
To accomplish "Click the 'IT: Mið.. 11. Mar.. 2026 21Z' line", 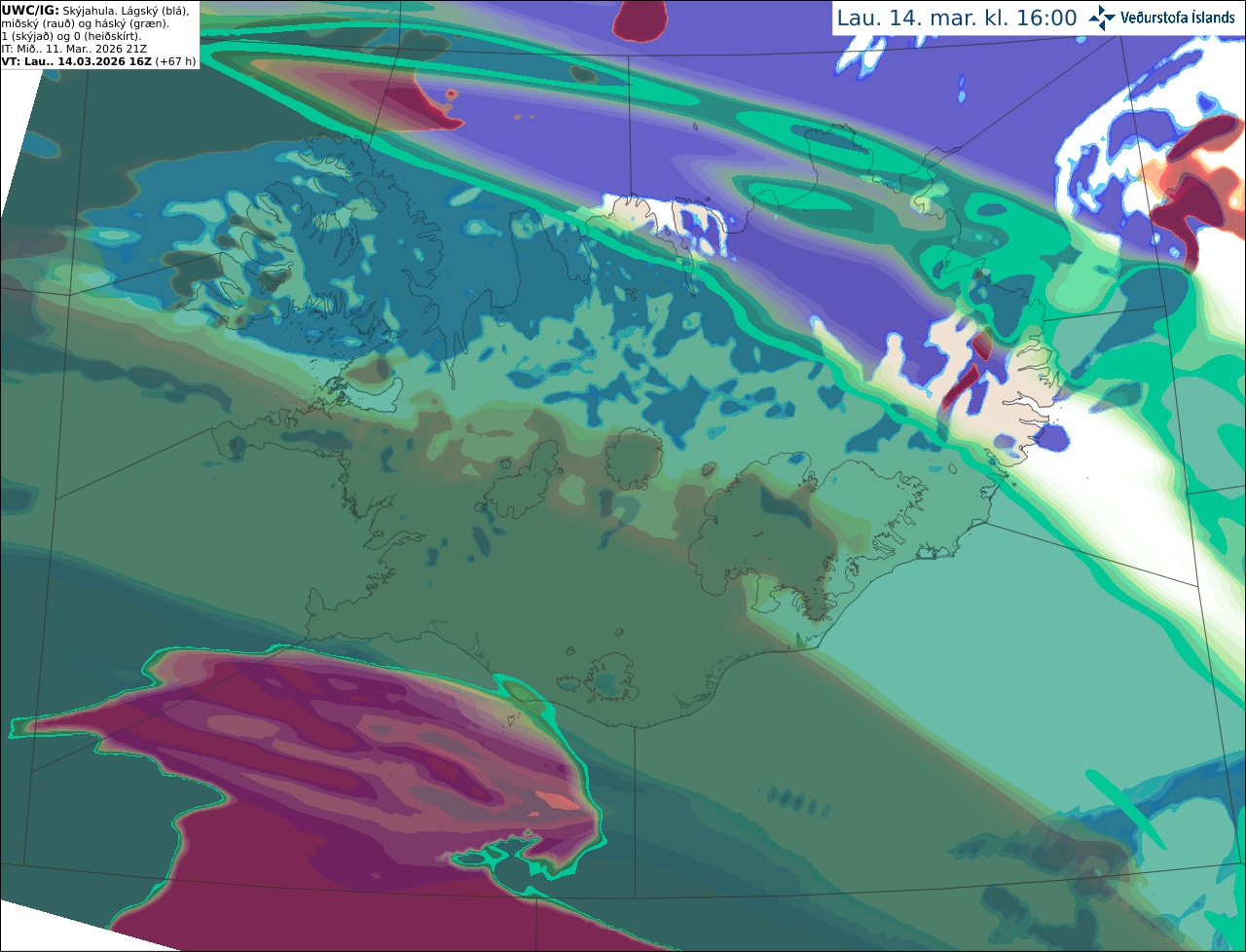I will pyautogui.click(x=74, y=49).
